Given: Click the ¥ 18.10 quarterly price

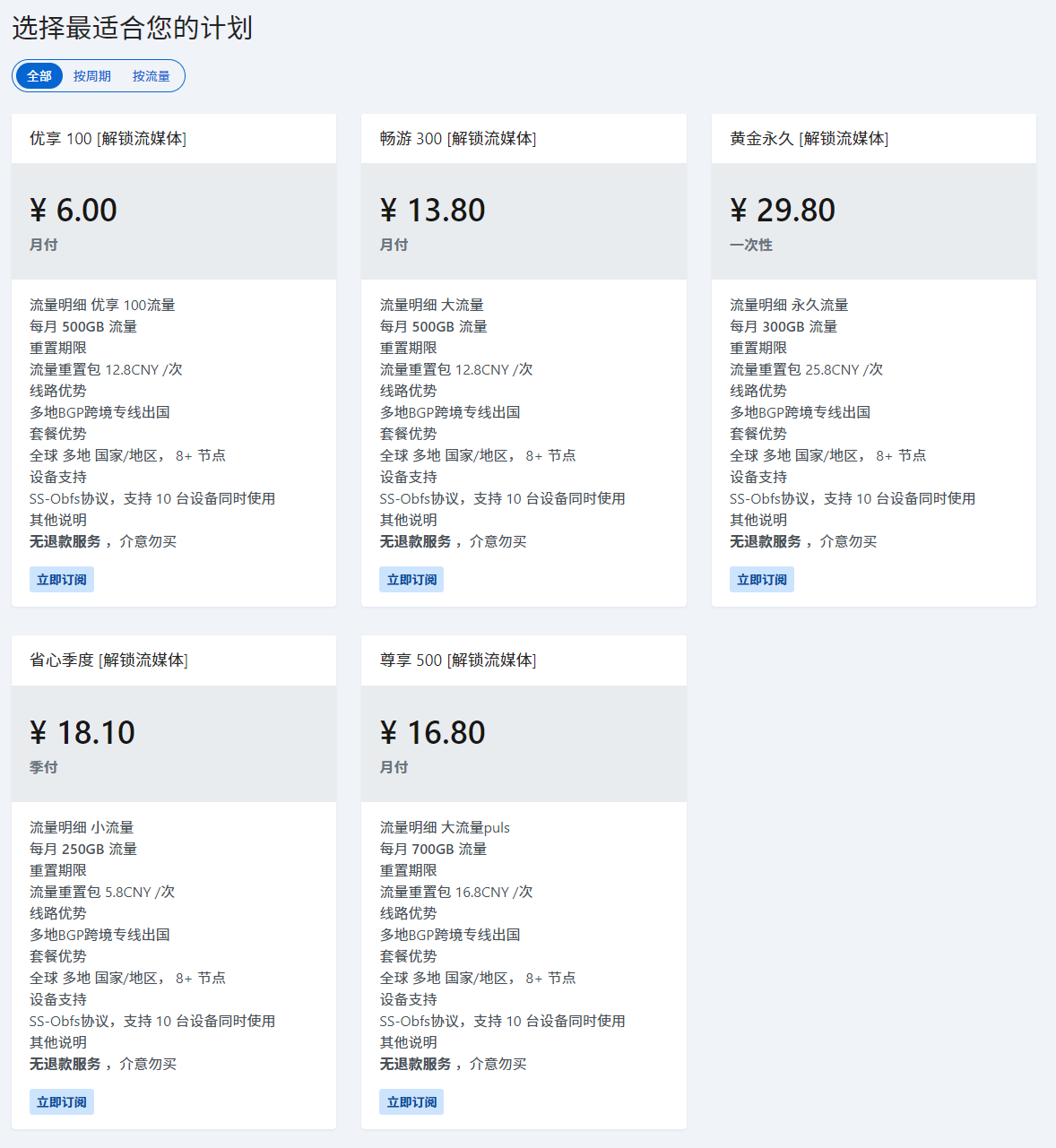Looking at the screenshot, I should [x=82, y=733].
